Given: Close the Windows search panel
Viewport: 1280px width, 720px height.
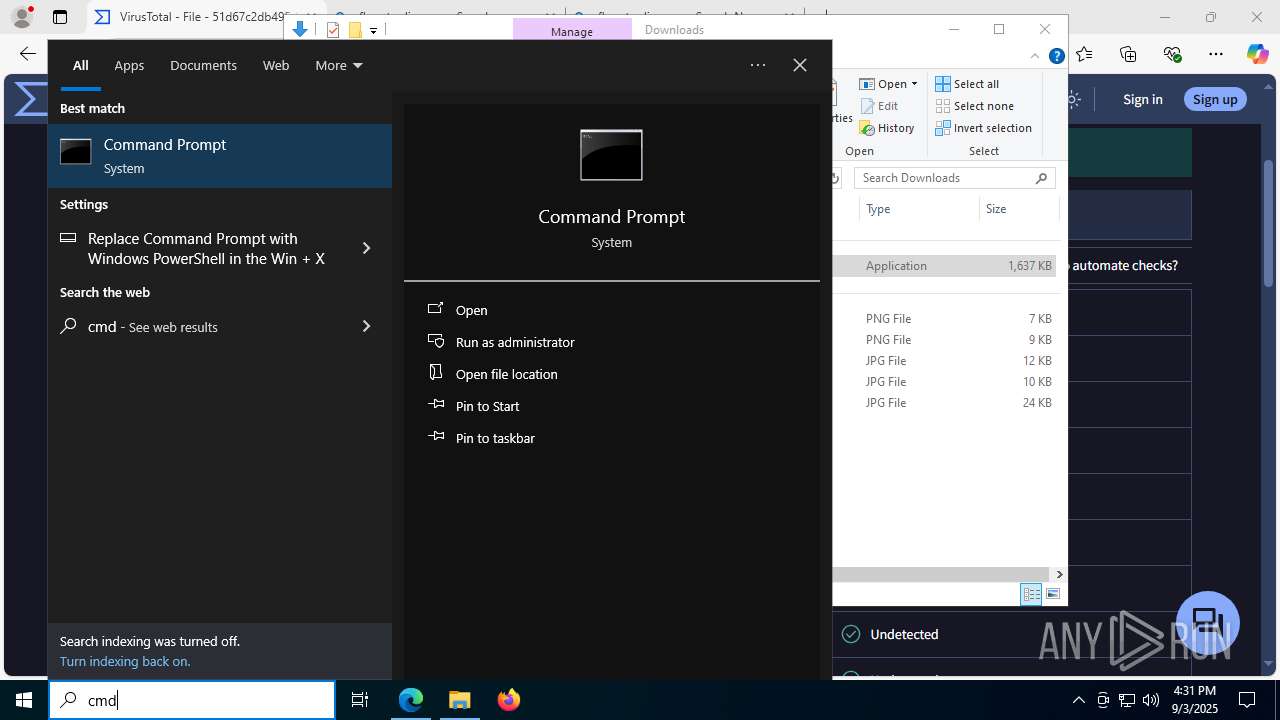Looking at the screenshot, I should pos(800,65).
